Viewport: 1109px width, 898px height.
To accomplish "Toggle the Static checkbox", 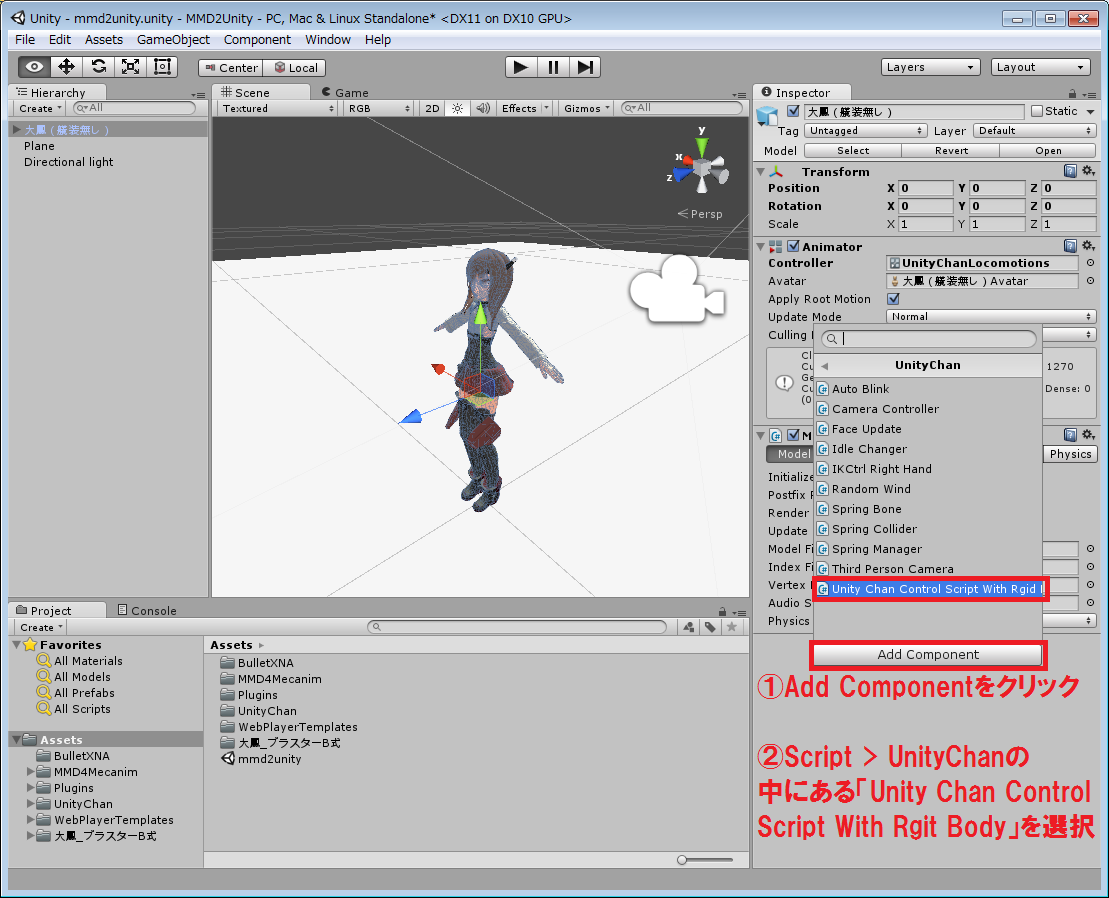I will [x=1037, y=111].
